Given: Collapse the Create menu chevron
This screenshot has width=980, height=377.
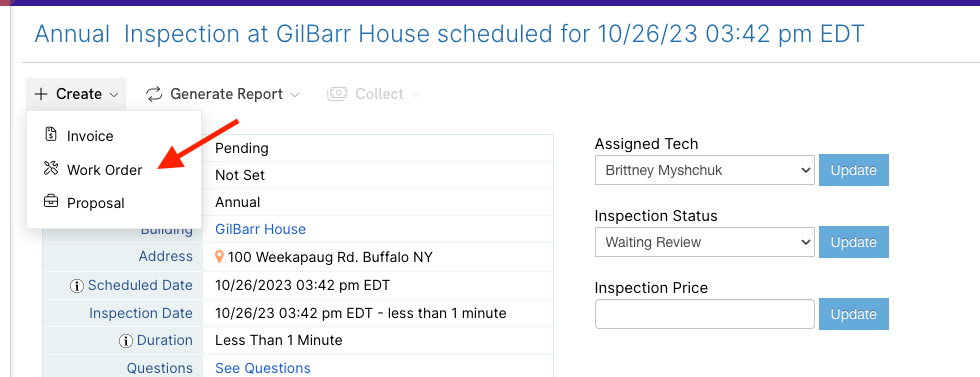Looking at the screenshot, I should (x=114, y=95).
